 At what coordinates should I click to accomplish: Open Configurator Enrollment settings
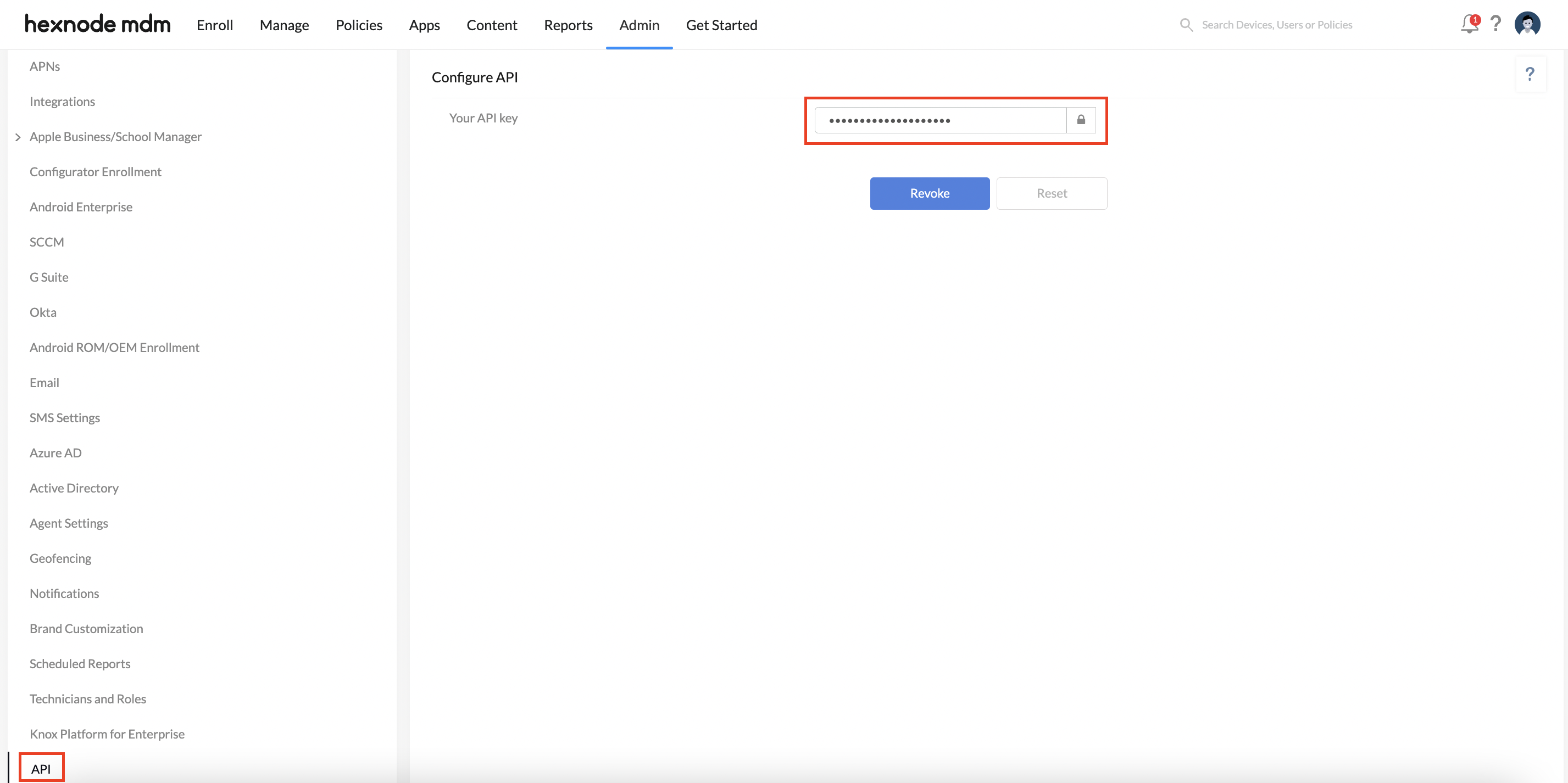[96, 171]
